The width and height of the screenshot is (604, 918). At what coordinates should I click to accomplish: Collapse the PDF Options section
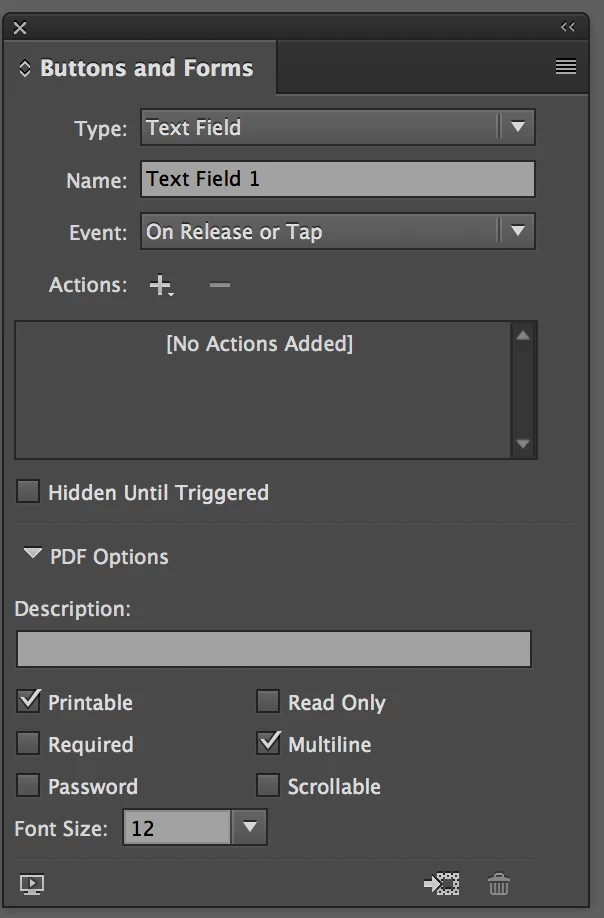click(33, 553)
